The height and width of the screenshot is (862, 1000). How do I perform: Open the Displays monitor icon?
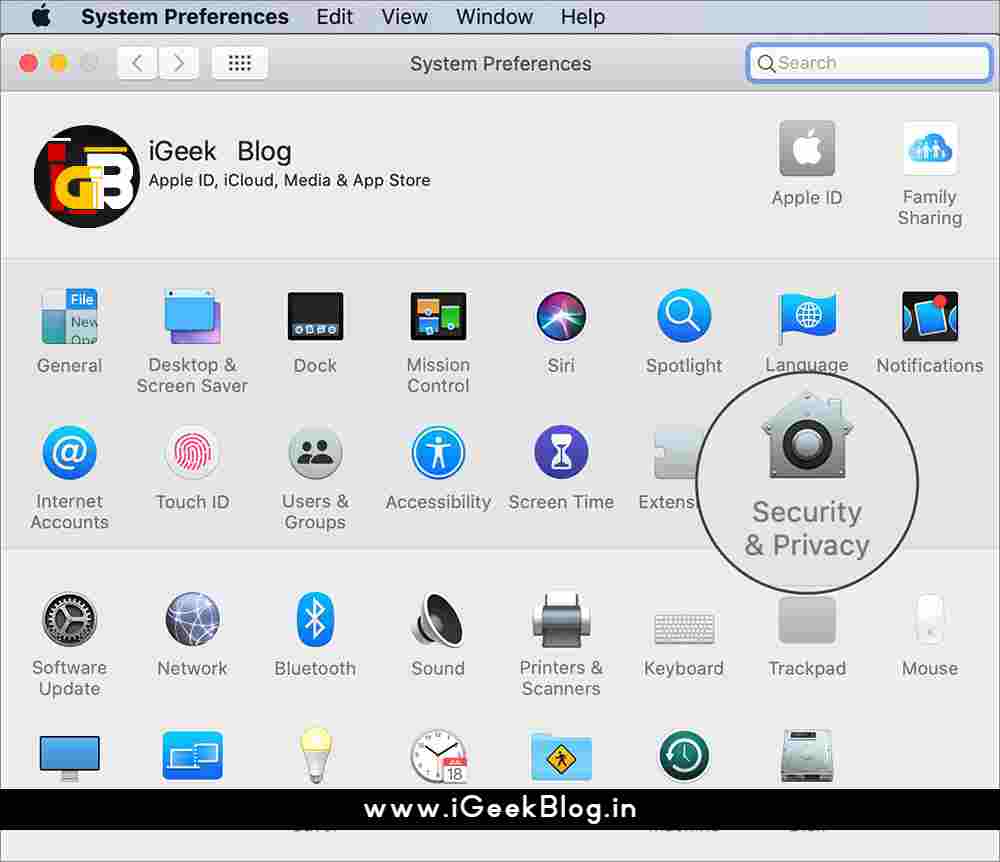tap(70, 757)
